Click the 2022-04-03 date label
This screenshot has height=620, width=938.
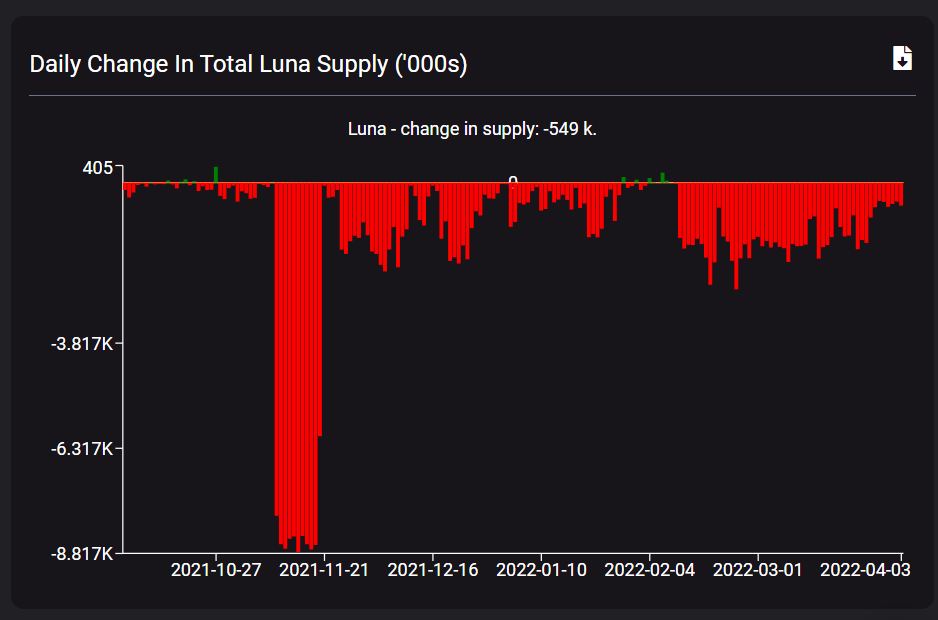(x=865, y=570)
